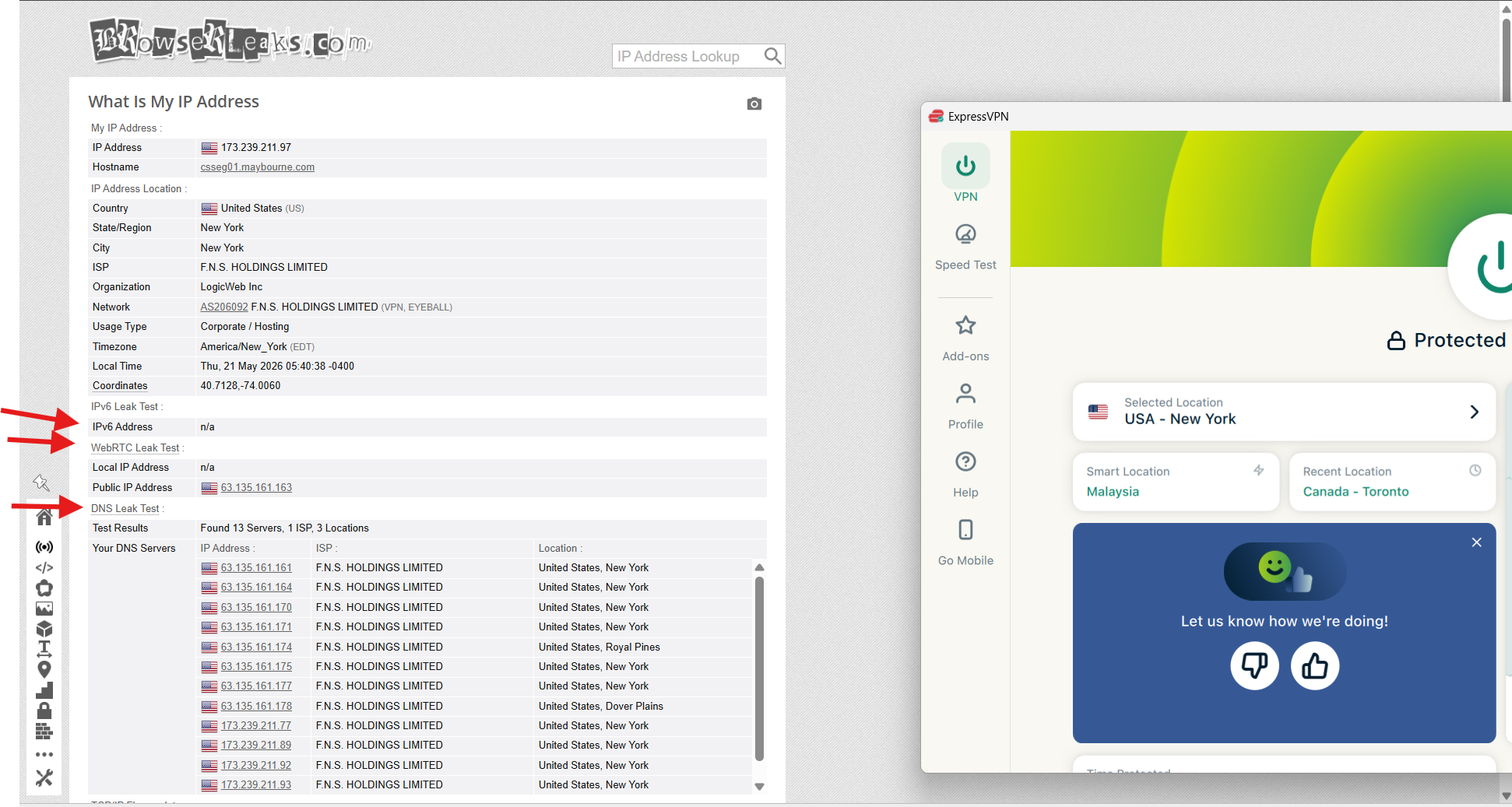Image resolution: width=1512 pixels, height=807 pixels.
Task: Open the text width font icon in sidebar
Action: pos(44,649)
